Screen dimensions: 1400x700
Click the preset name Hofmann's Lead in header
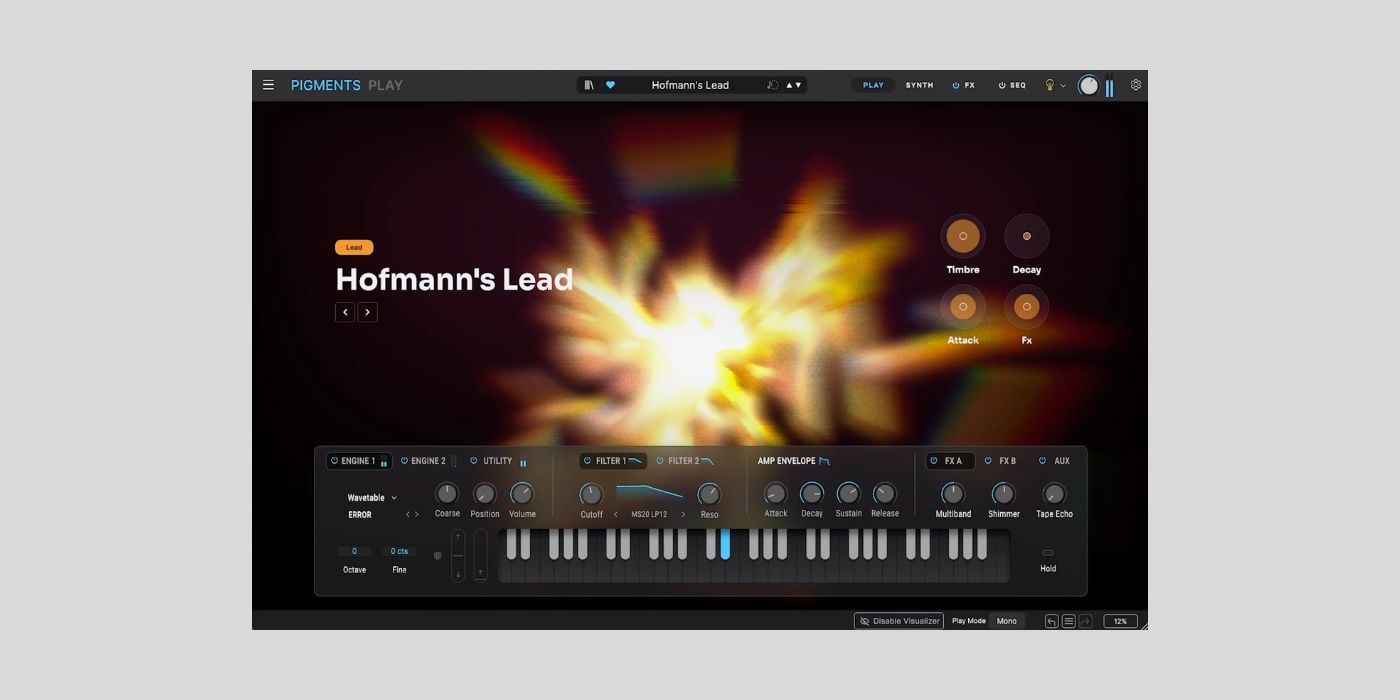coord(690,85)
